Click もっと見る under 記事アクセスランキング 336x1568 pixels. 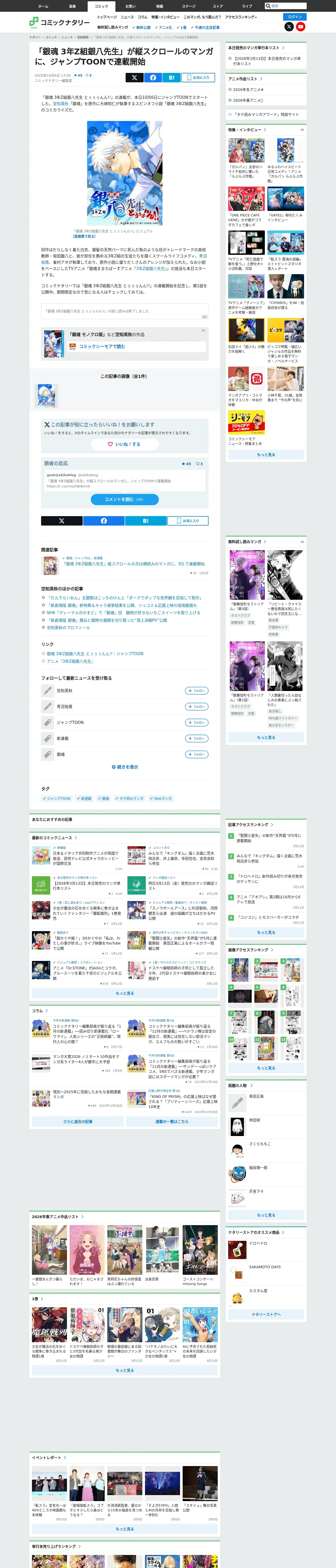pyautogui.click(x=265, y=932)
